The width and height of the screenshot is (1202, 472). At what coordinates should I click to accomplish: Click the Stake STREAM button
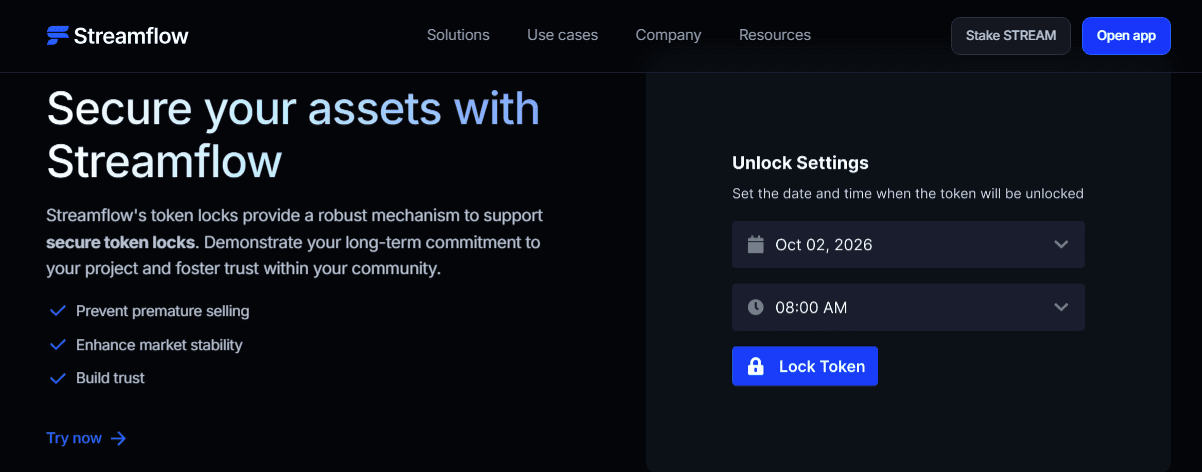1011,36
